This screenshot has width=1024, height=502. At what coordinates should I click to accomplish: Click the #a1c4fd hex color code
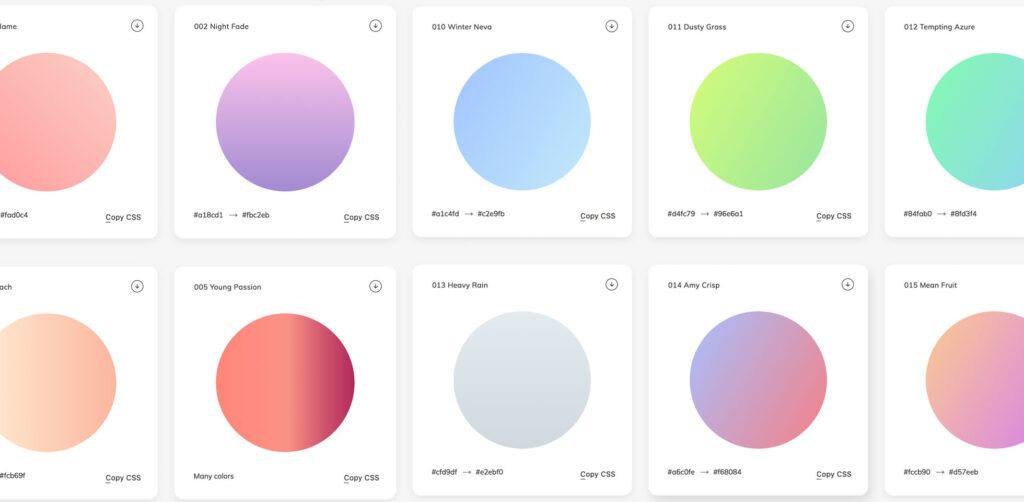[x=445, y=213]
